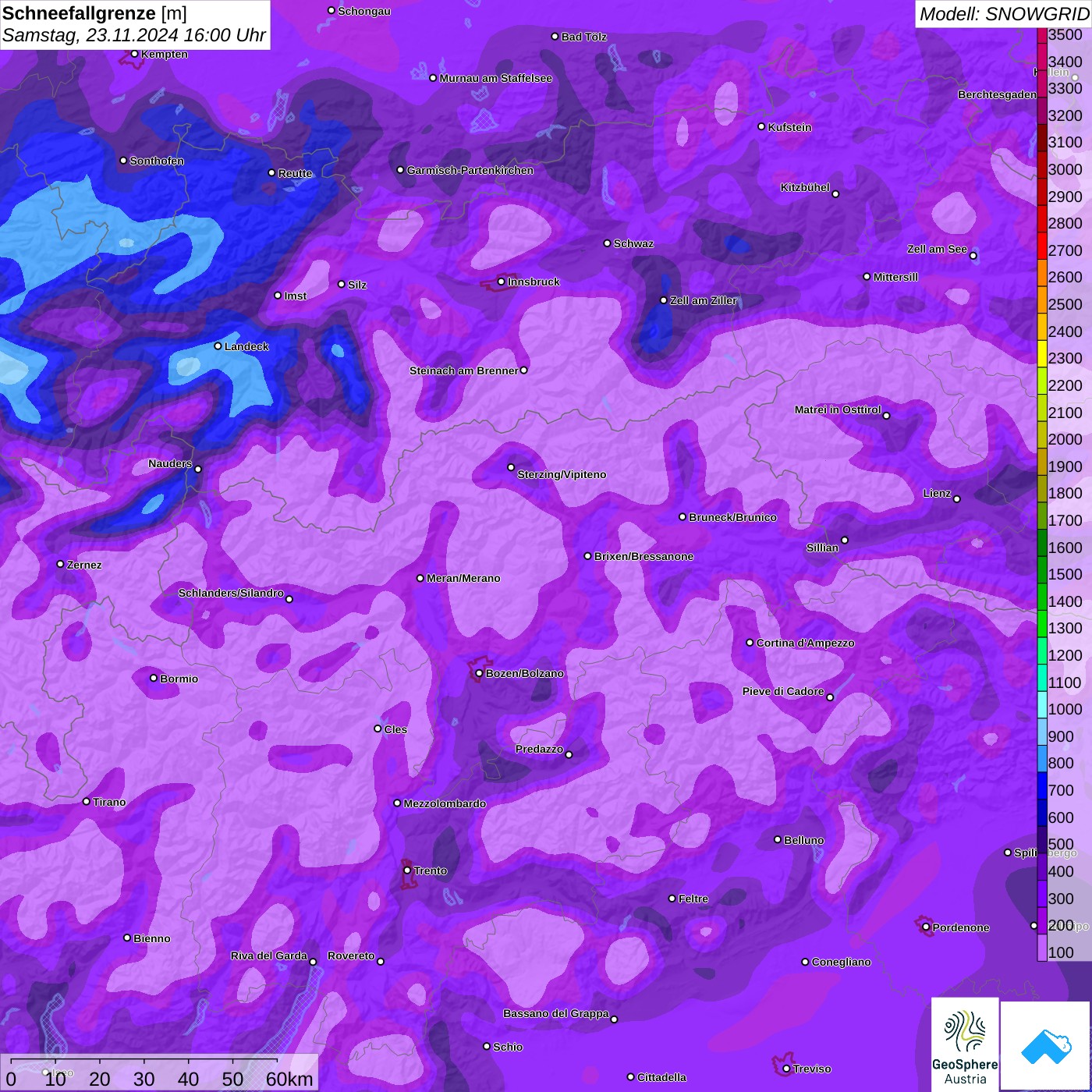Click the Zernez location dot
Viewport: 1092px width, 1092px height.
tap(60, 564)
